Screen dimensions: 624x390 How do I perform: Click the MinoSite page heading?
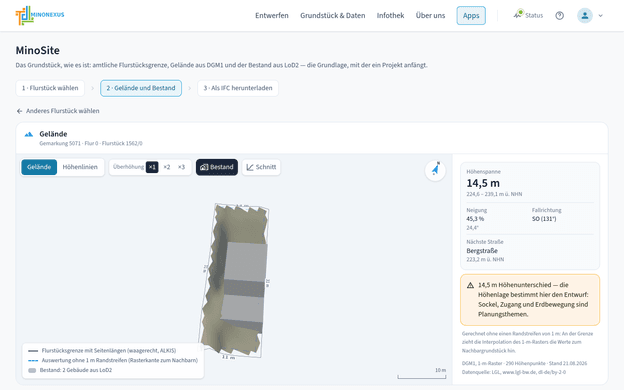(38, 51)
